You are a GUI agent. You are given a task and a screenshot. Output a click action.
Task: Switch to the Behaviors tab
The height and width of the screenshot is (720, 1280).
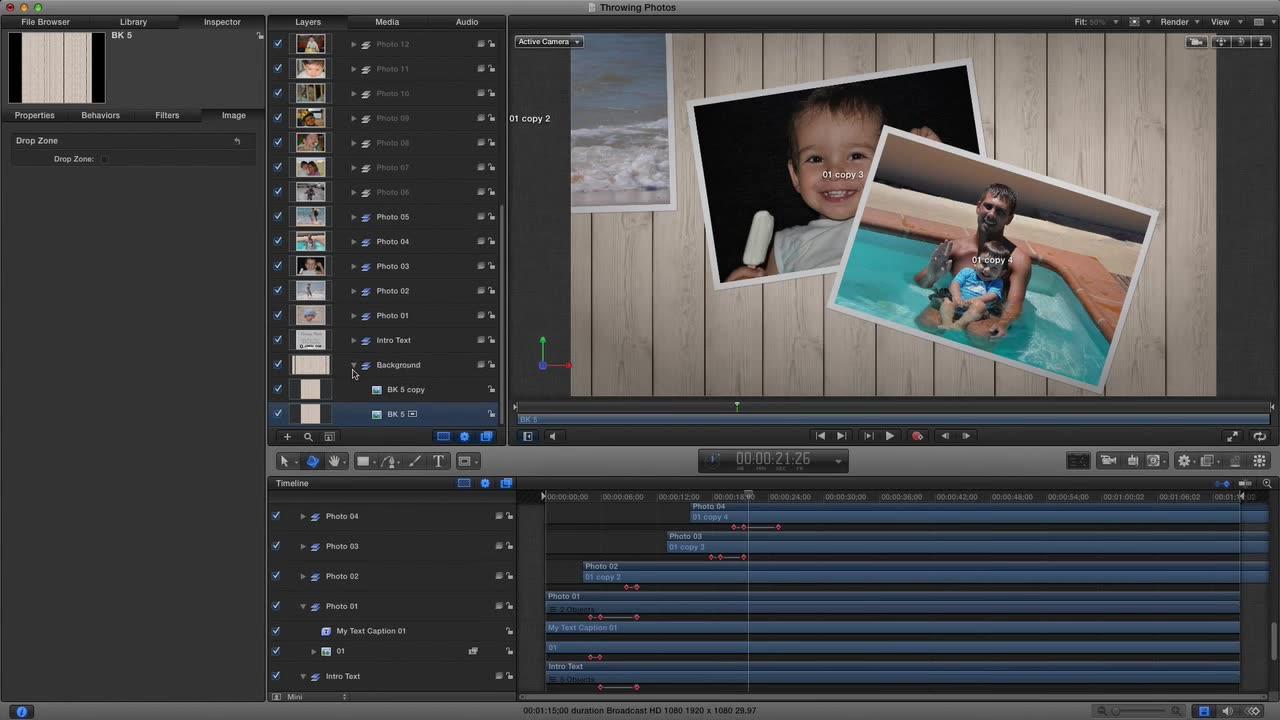point(100,115)
